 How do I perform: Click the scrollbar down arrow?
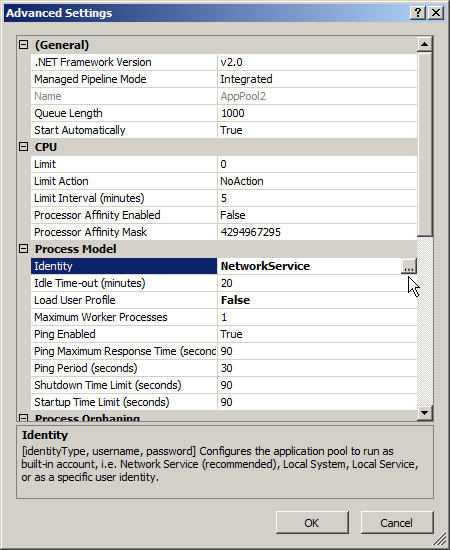424,412
